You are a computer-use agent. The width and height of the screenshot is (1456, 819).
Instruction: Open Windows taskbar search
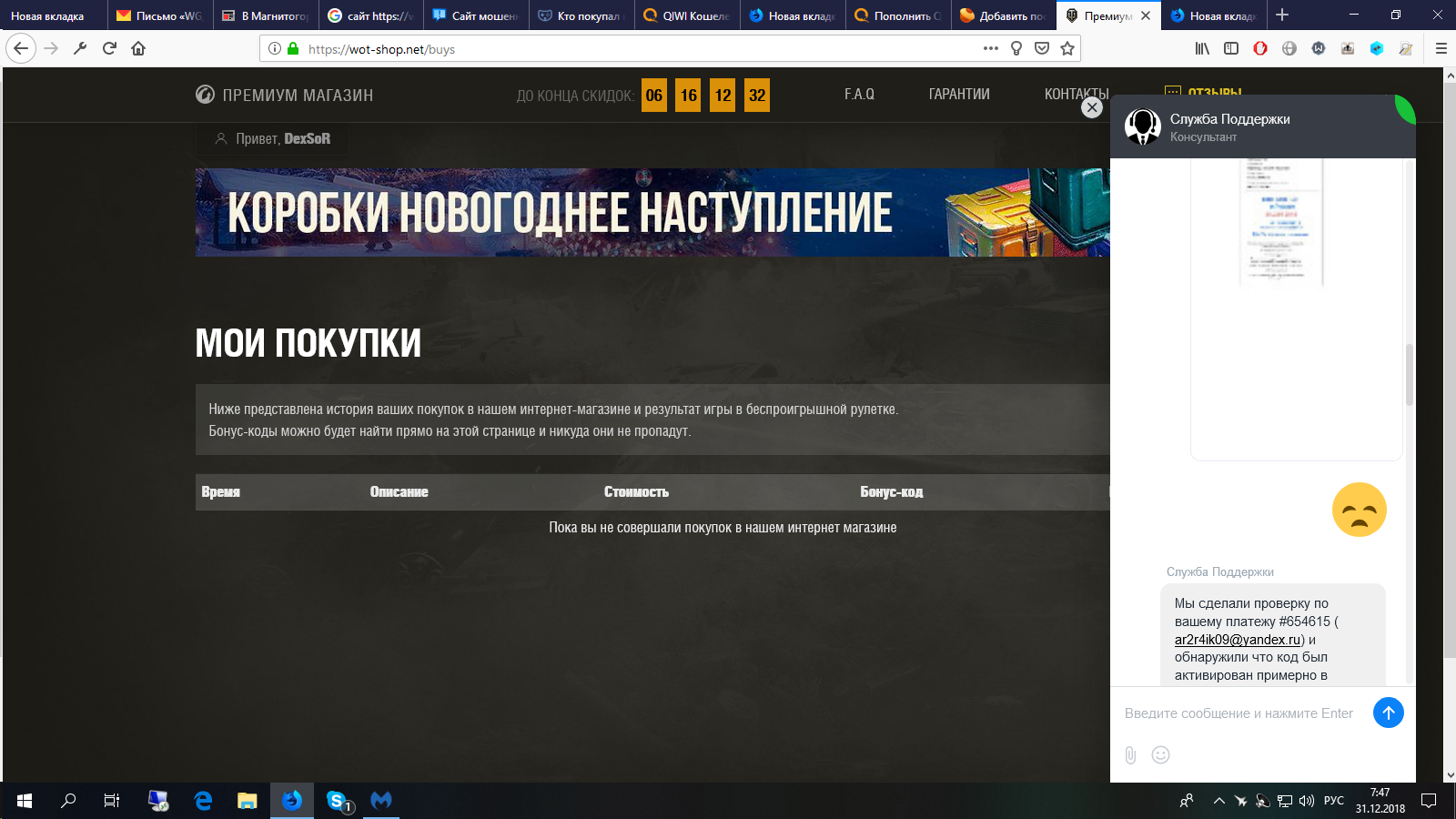(x=68, y=801)
